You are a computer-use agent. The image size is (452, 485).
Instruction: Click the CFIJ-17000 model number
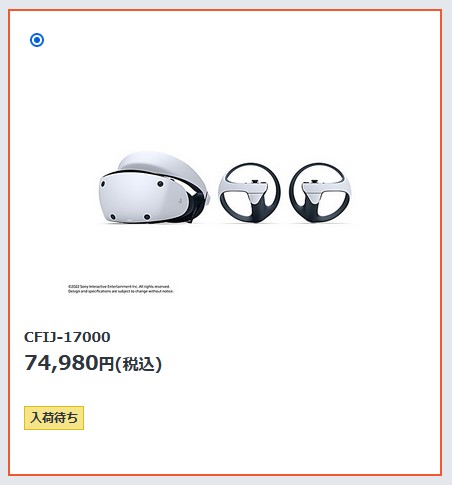tap(67, 337)
